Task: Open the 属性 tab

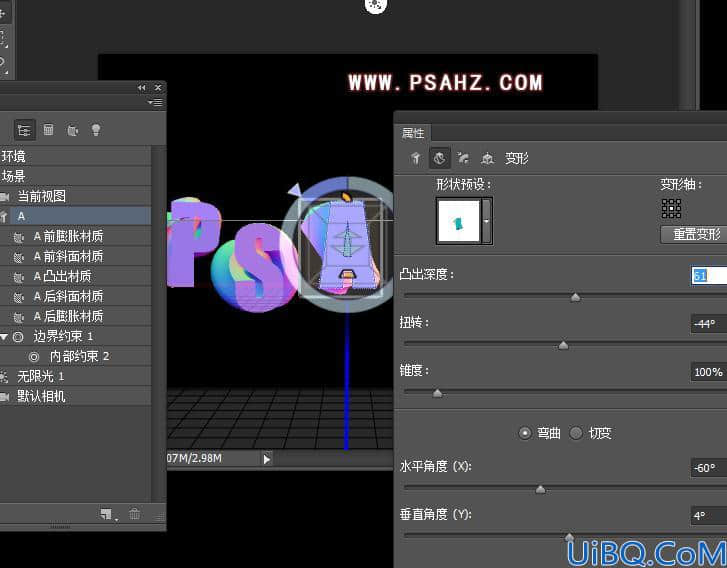Action: click(x=413, y=133)
